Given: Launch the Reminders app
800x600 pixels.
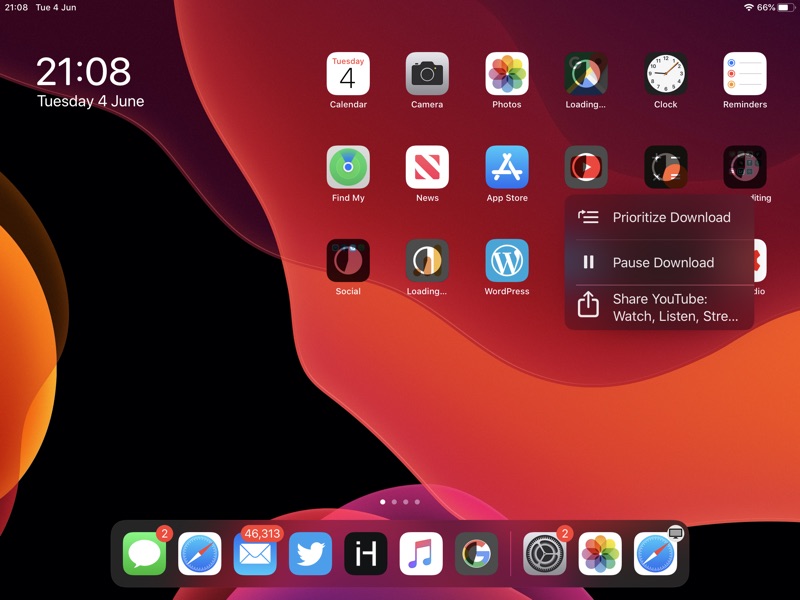Looking at the screenshot, I should click(745, 73).
